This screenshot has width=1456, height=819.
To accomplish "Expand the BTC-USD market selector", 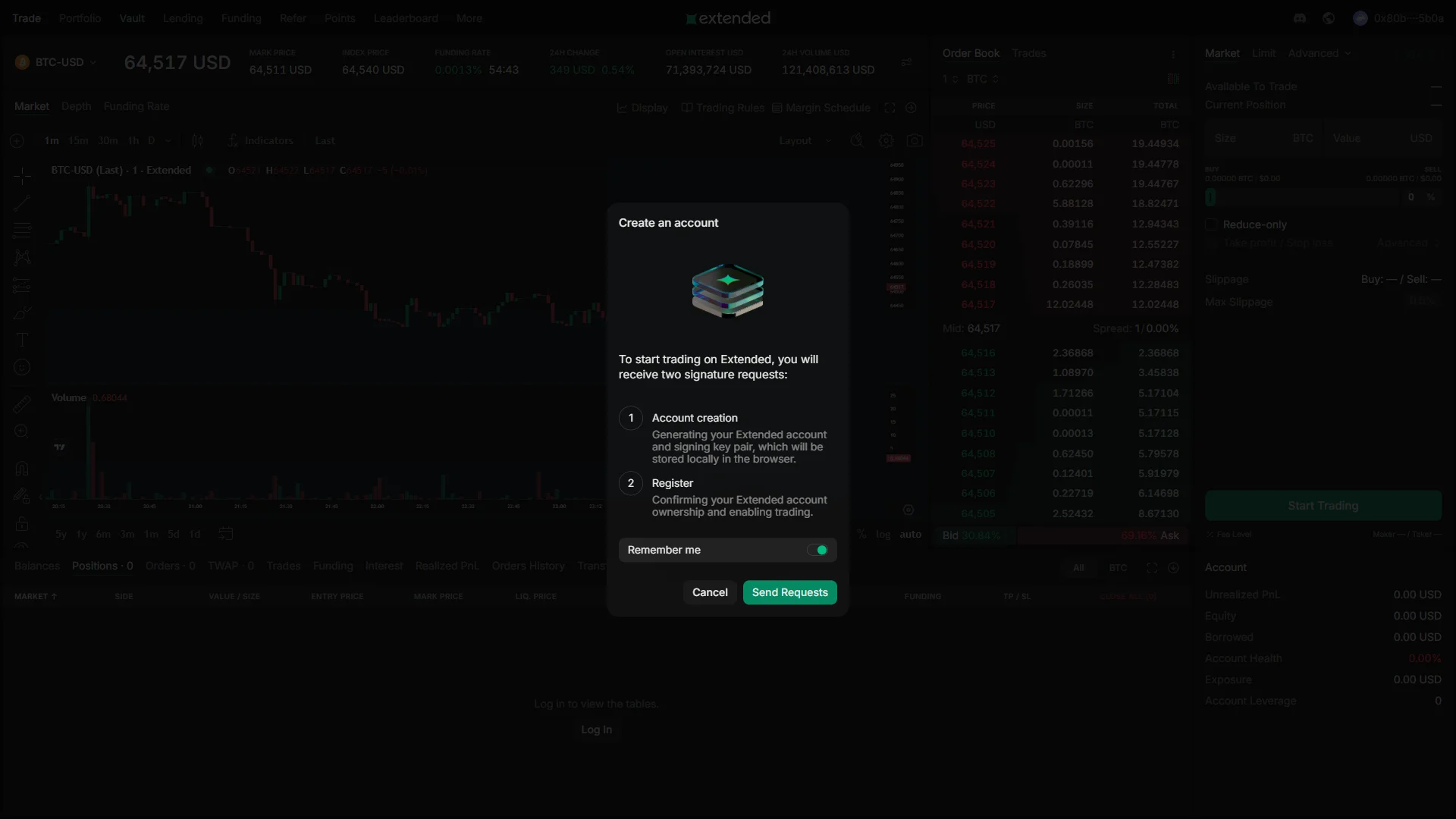I will pyautogui.click(x=57, y=62).
